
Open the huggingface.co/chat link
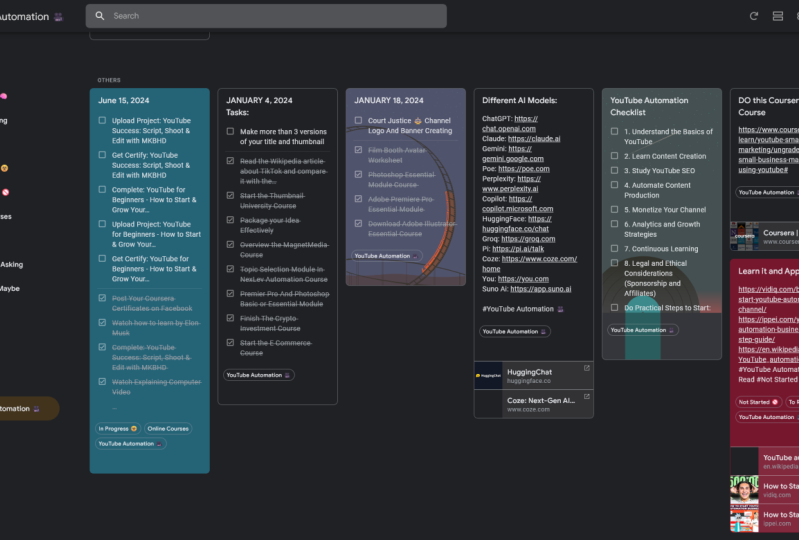pyautogui.click(x=515, y=229)
